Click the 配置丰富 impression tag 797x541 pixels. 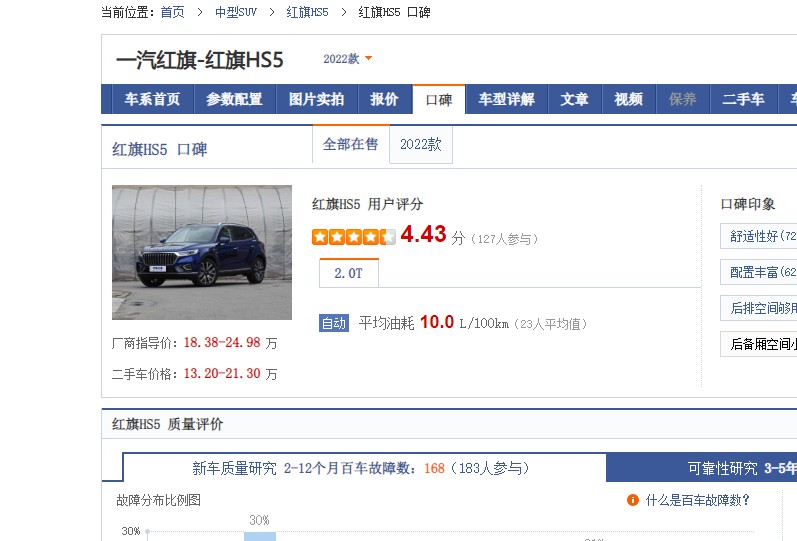(758, 272)
